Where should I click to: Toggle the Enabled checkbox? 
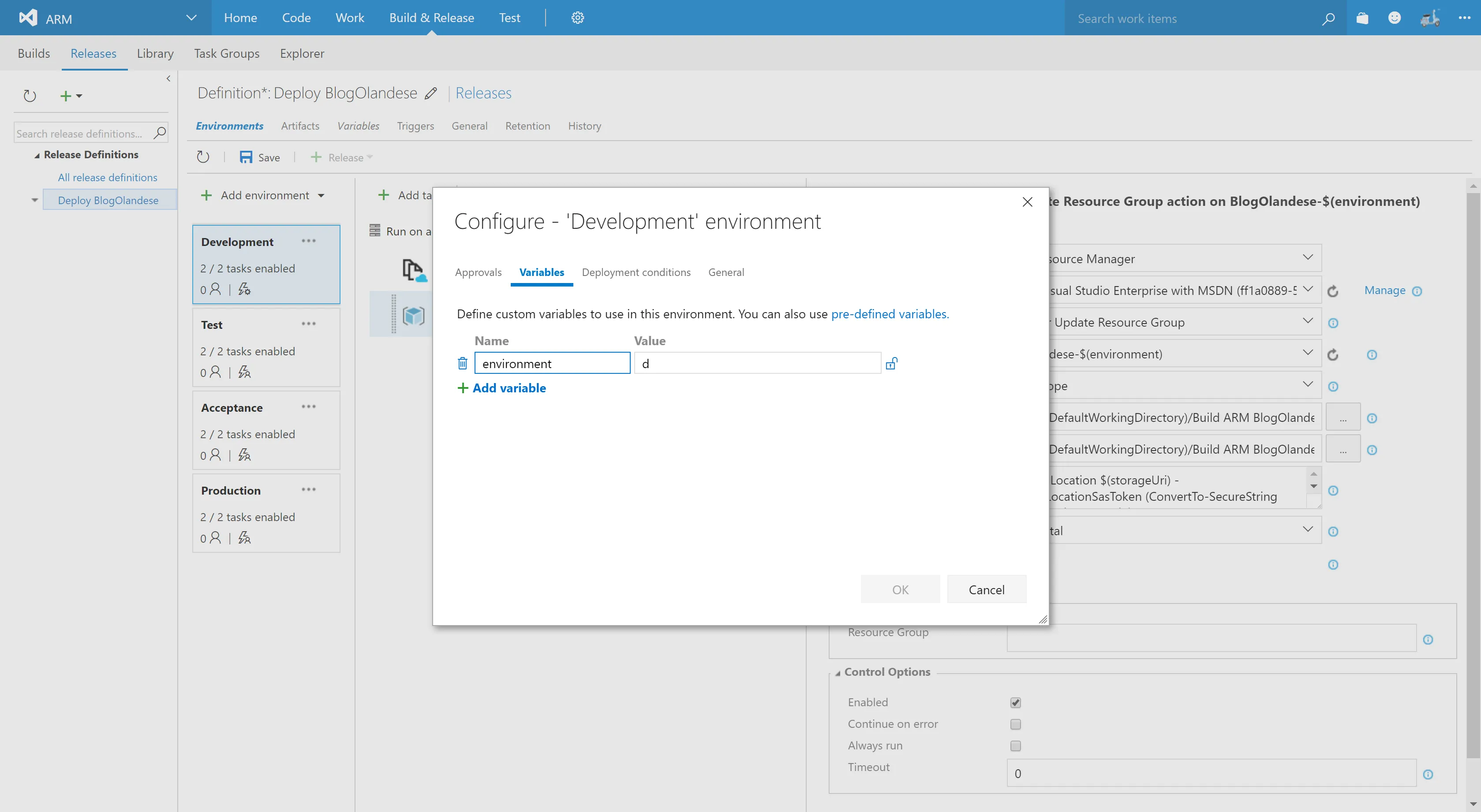click(x=1015, y=702)
